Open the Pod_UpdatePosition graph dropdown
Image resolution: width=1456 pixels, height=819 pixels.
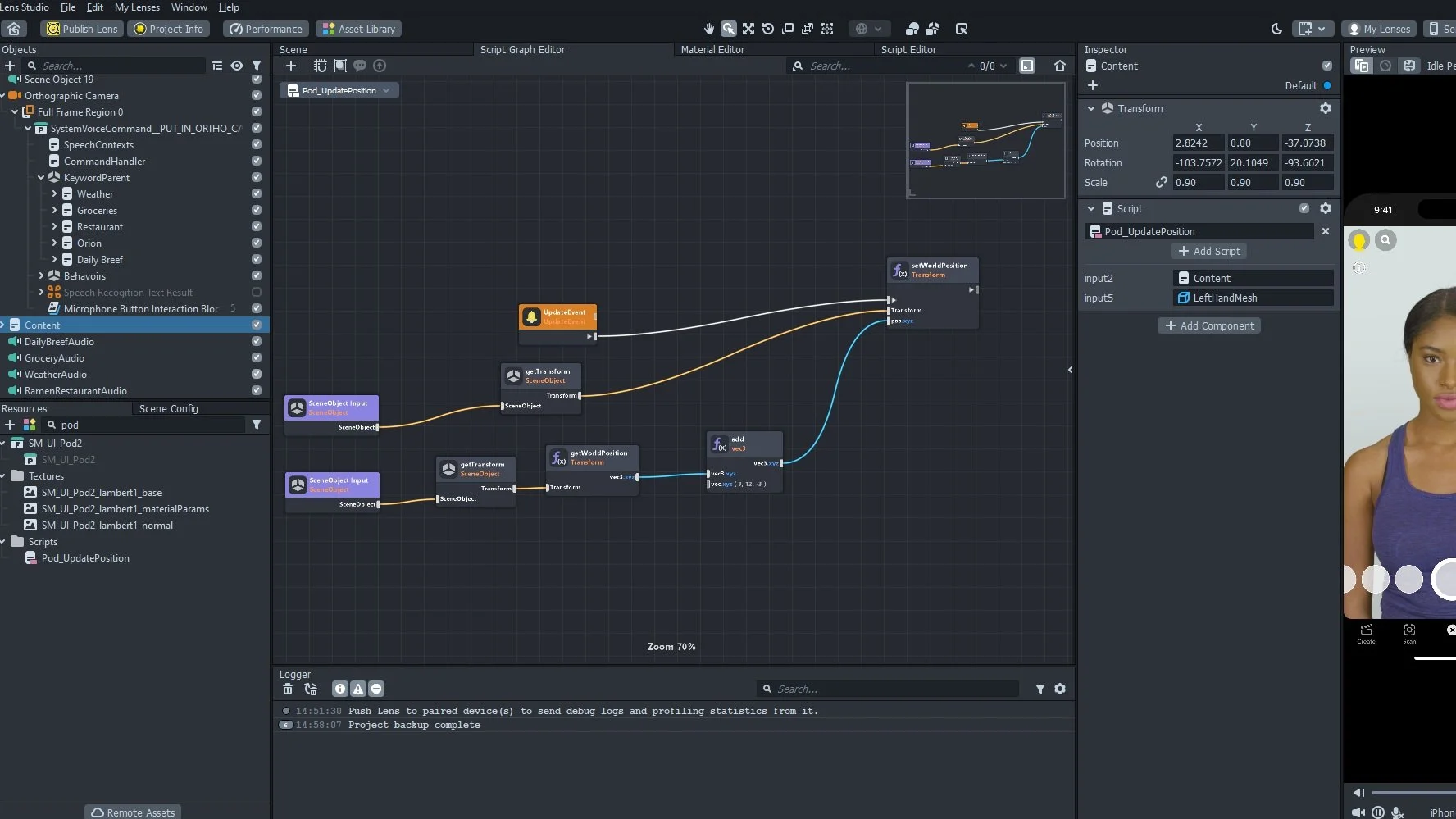click(x=339, y=90)
